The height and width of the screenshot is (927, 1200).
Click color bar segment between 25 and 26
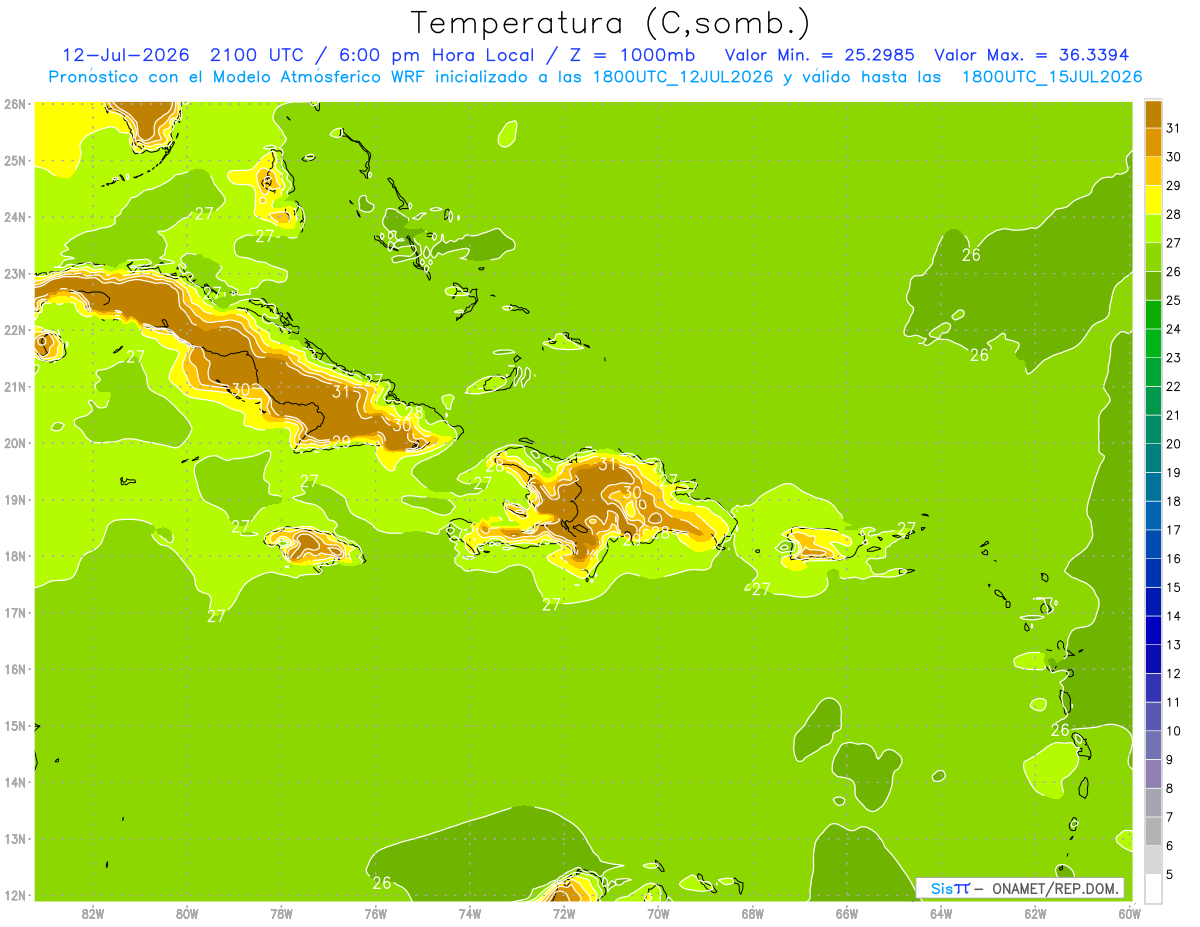point(1153,286)
